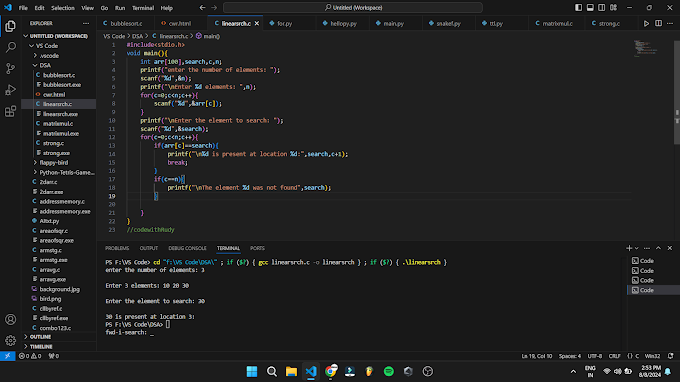The width and height of the screenshot is (680, 382).
Task: Open Spotify from the taskbar
Action: 389,371
